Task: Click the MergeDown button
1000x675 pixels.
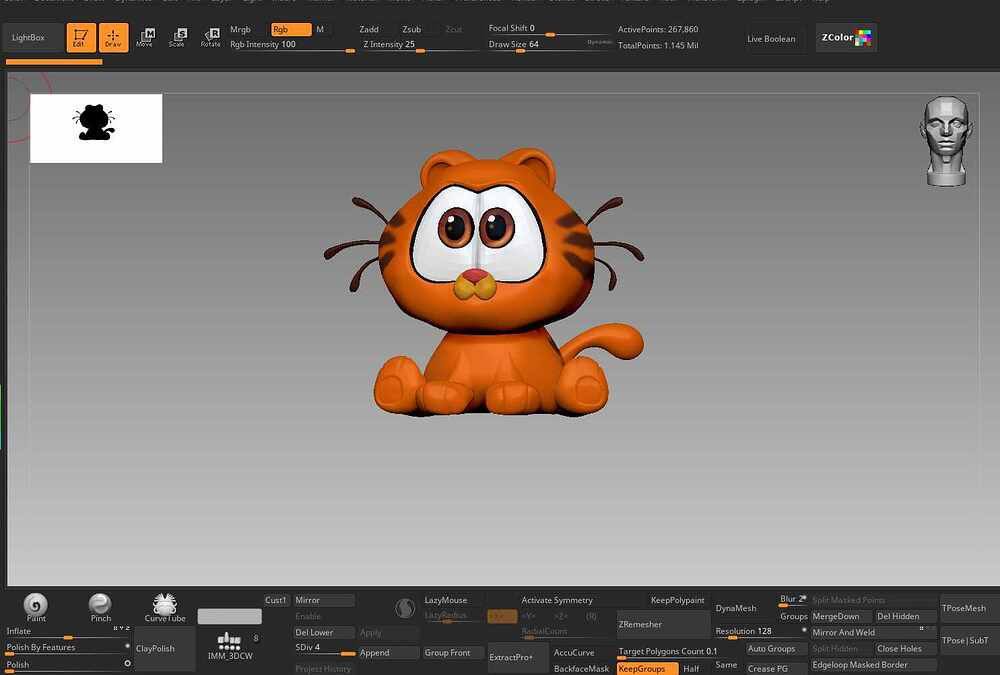Action: coord(841,616)
